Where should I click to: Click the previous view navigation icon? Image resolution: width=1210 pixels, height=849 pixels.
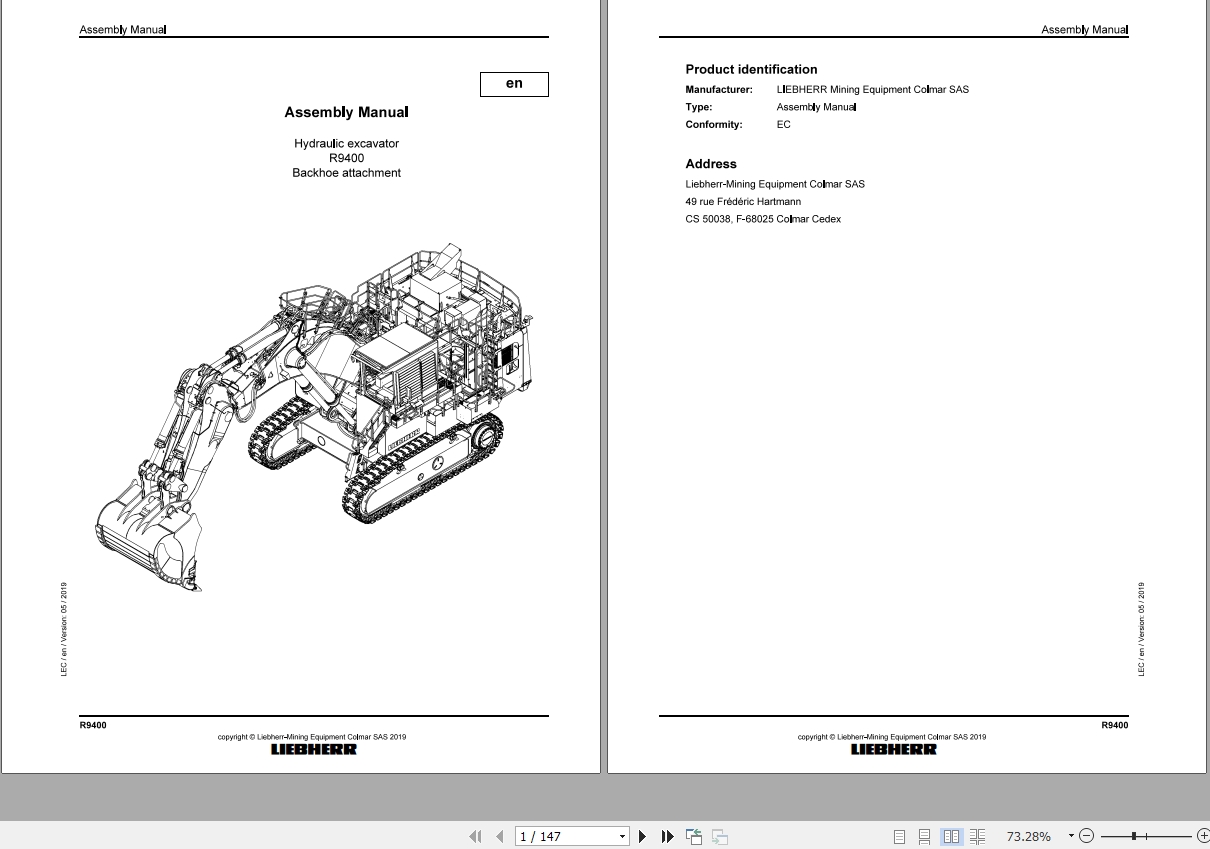click(x=694, y=836)
